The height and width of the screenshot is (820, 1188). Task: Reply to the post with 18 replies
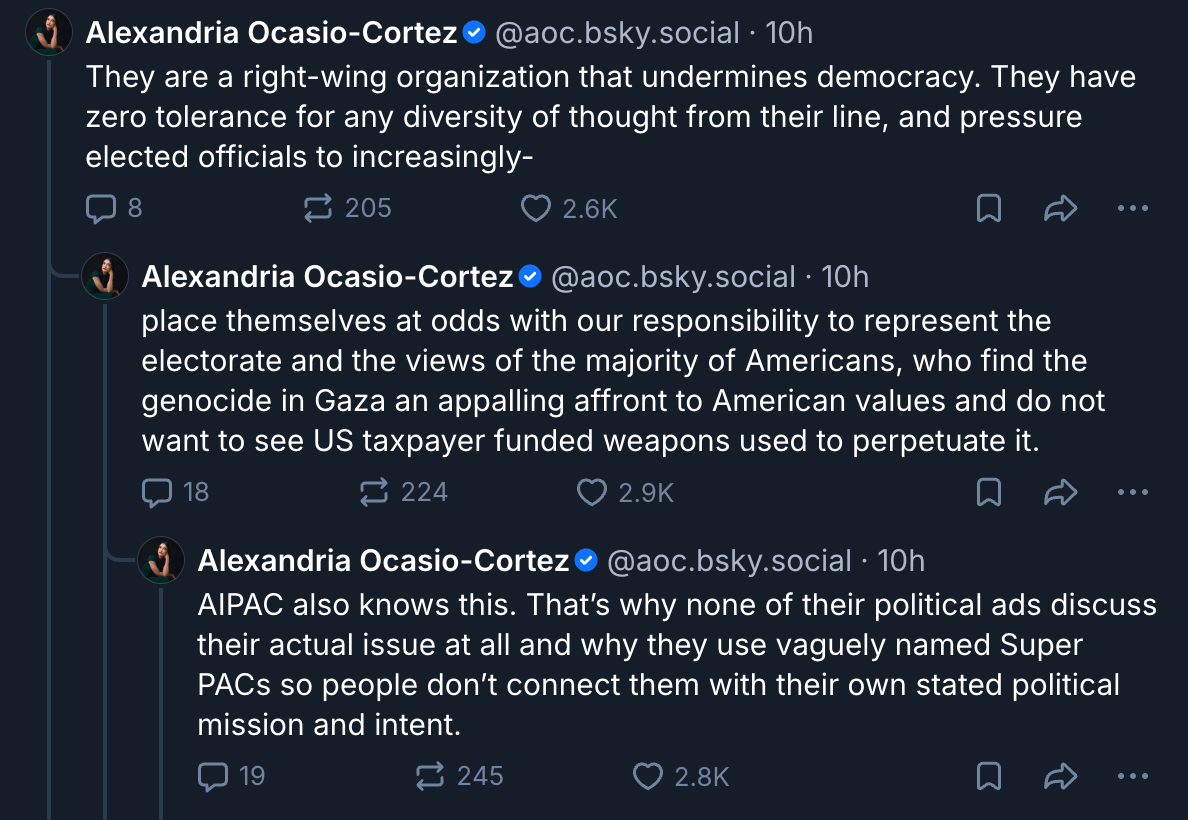pos(157,492)
